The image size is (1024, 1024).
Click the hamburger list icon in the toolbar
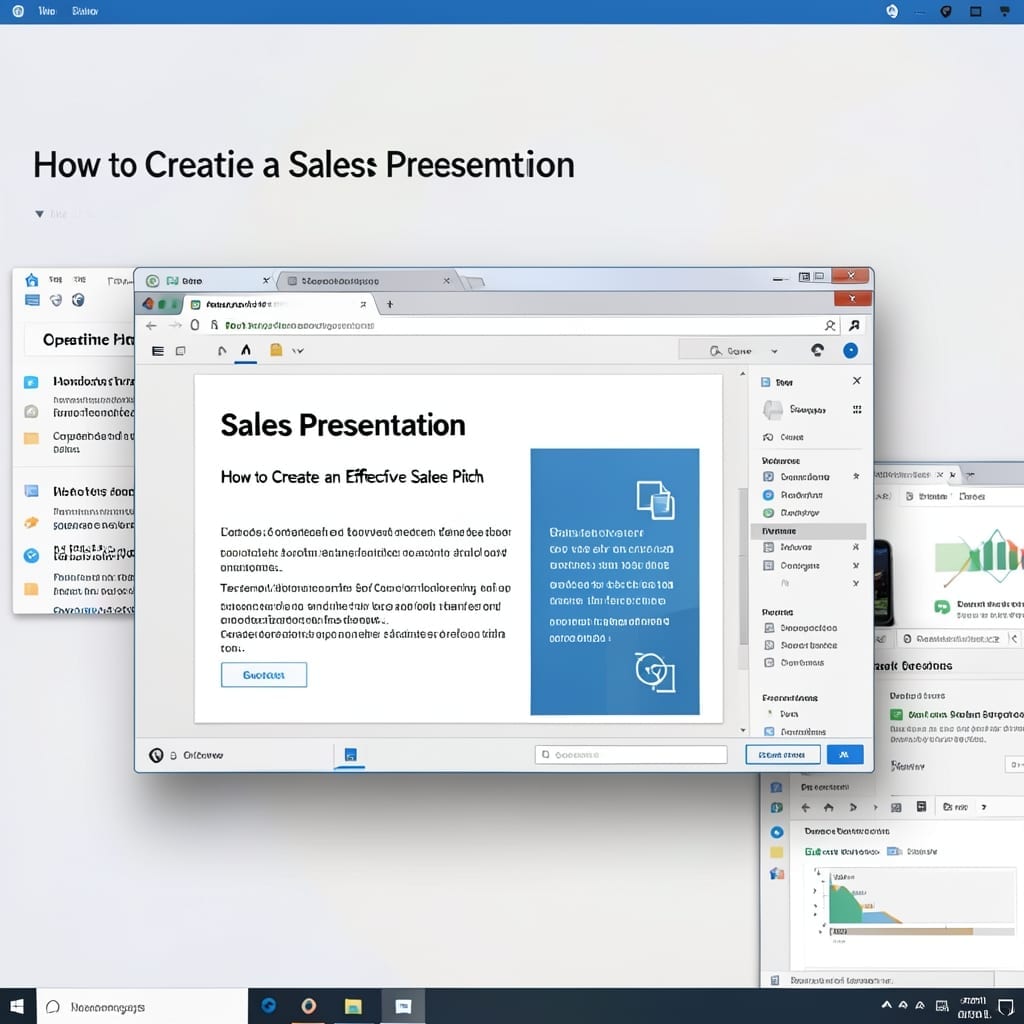click(157, 351)
